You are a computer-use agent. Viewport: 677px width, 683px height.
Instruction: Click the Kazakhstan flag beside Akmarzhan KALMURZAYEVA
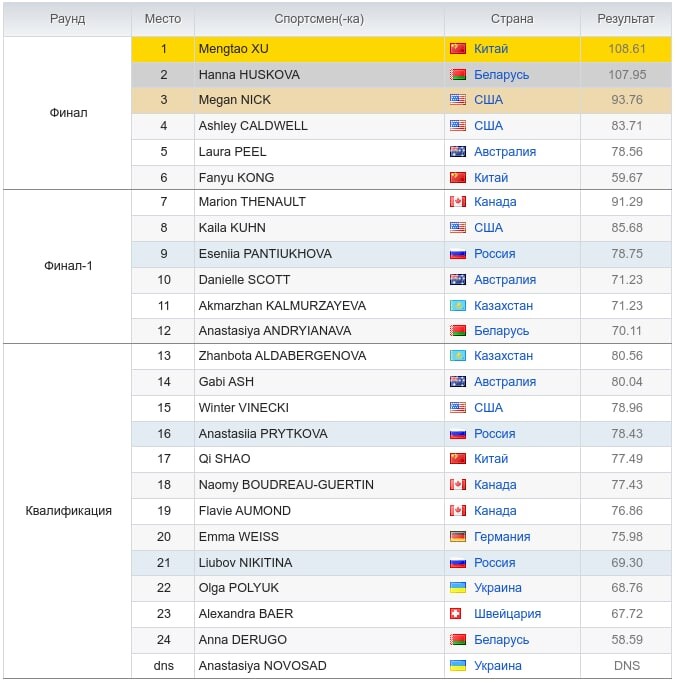click(458, 305)
